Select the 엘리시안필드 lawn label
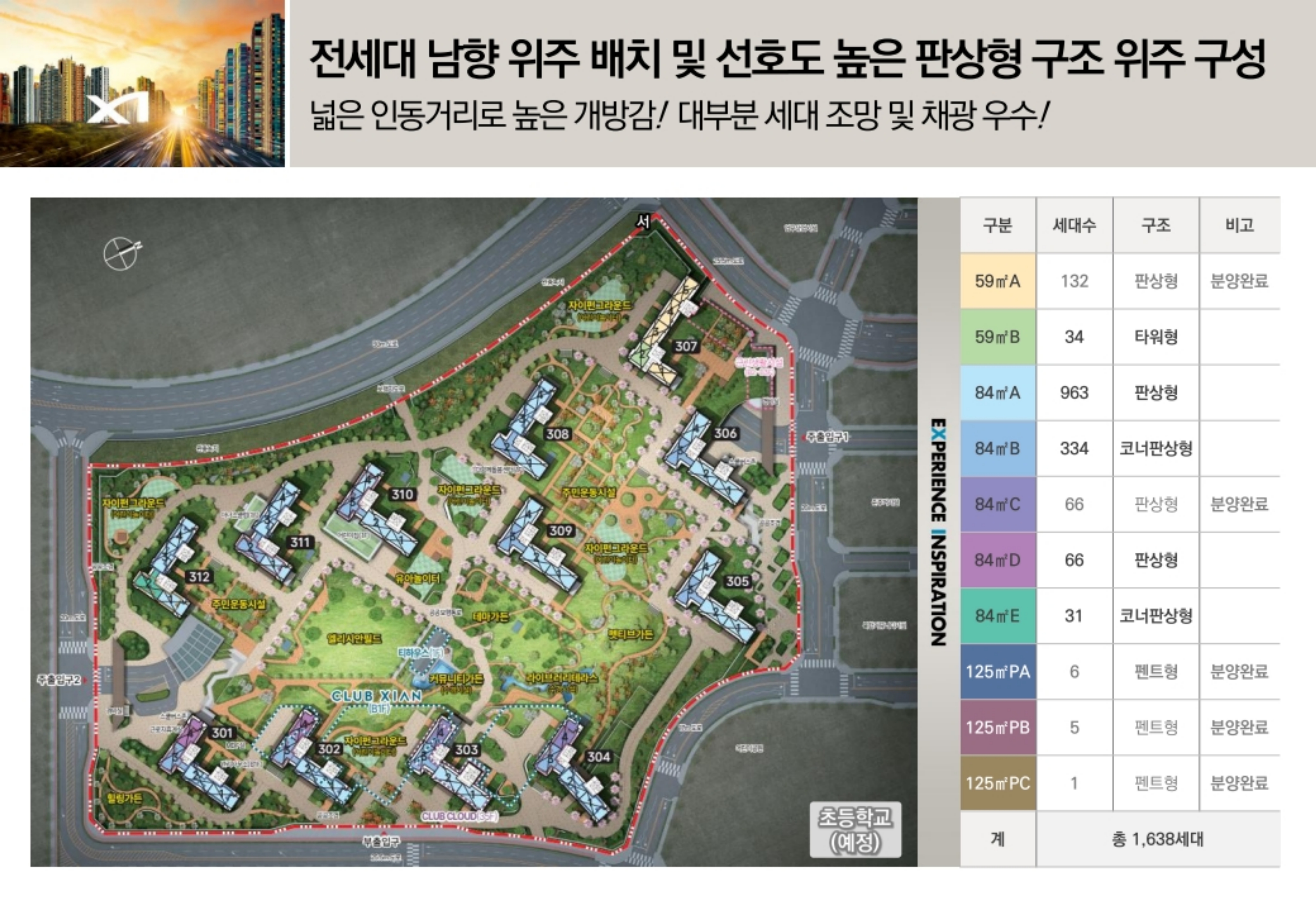The height and width of the screenshot is (911, 1316). pos(354,639)
